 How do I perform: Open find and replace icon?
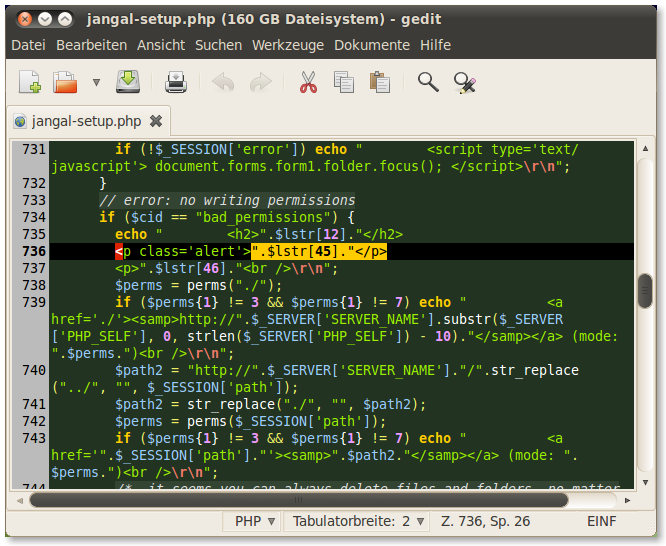464,82
